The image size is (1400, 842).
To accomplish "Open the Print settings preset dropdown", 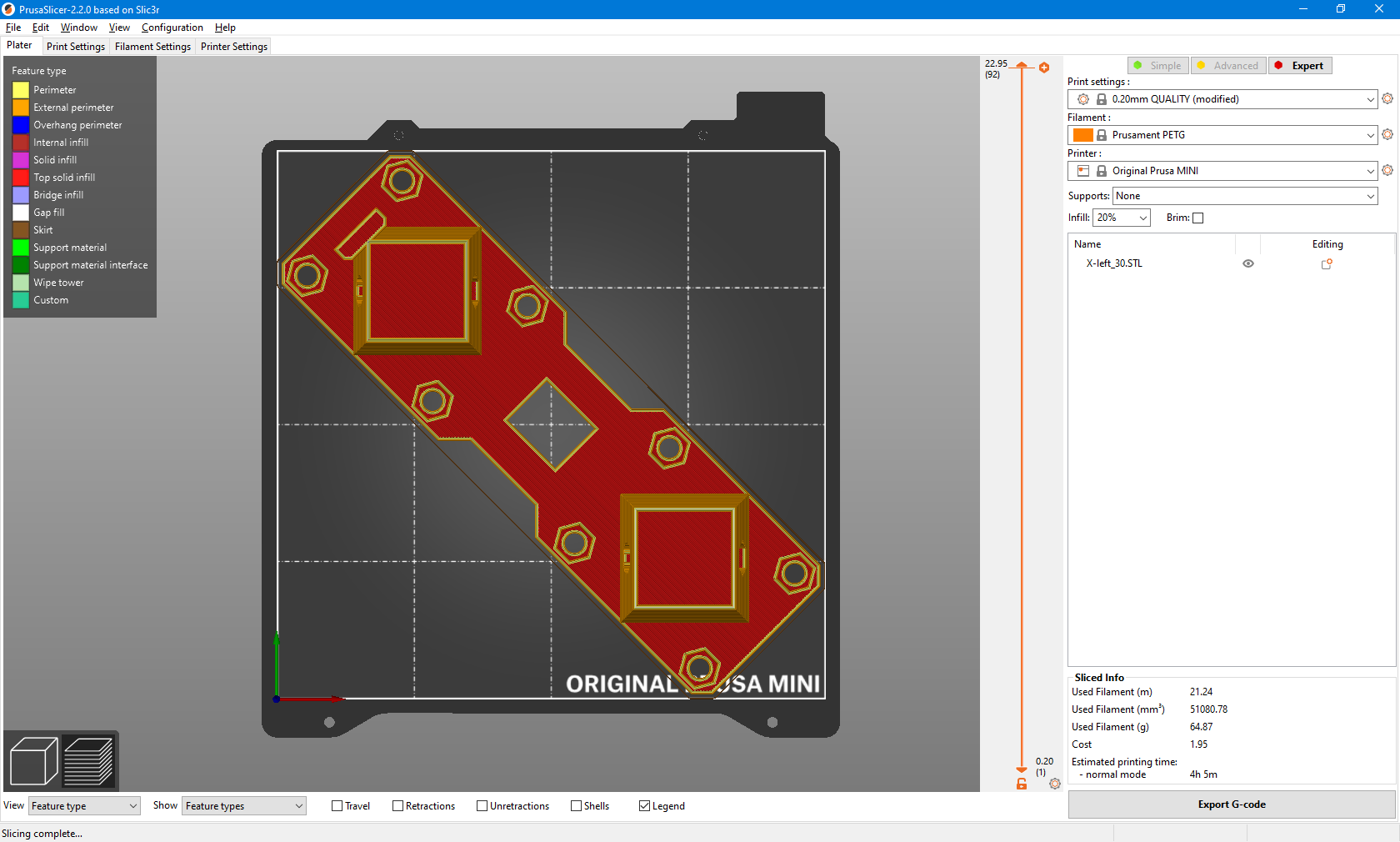I will click(1222, 99).
